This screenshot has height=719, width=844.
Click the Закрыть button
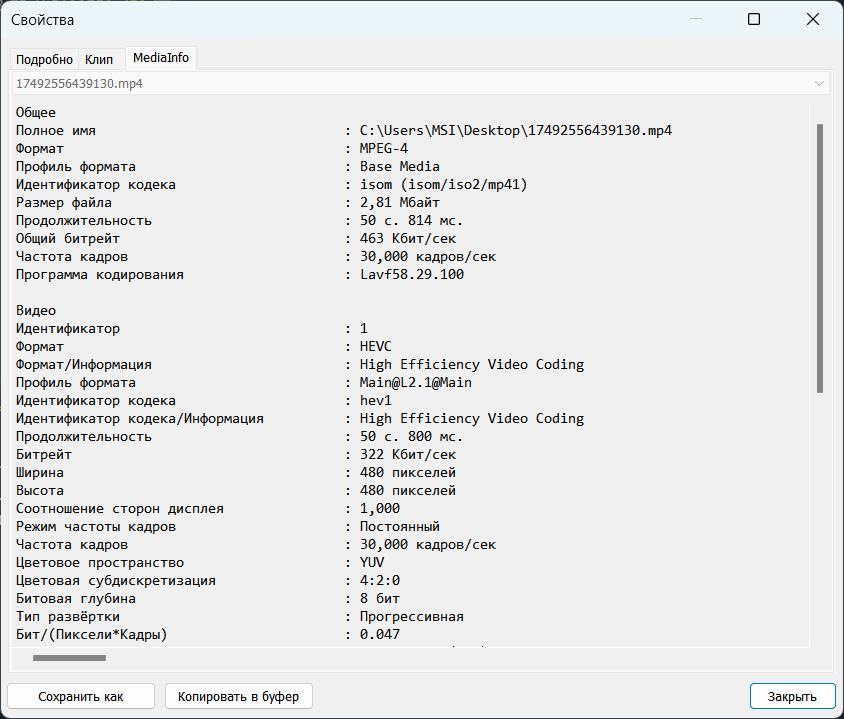point(792,696)
